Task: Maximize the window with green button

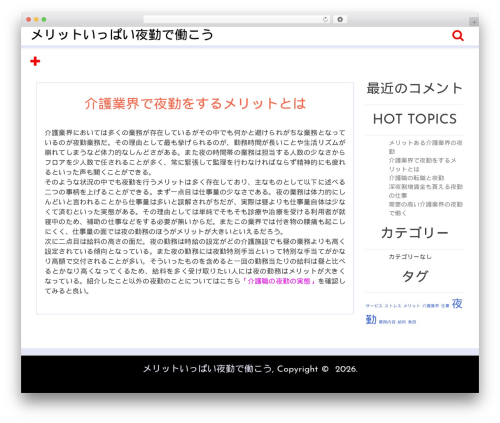Action: (44, 19)
